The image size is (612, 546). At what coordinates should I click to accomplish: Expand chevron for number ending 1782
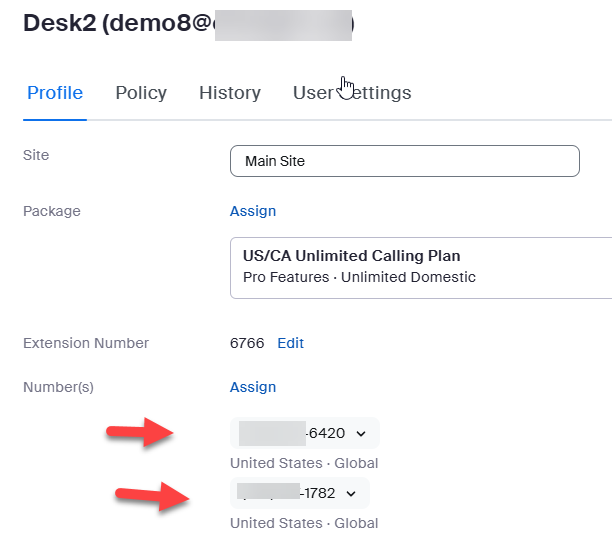(351, 493)
